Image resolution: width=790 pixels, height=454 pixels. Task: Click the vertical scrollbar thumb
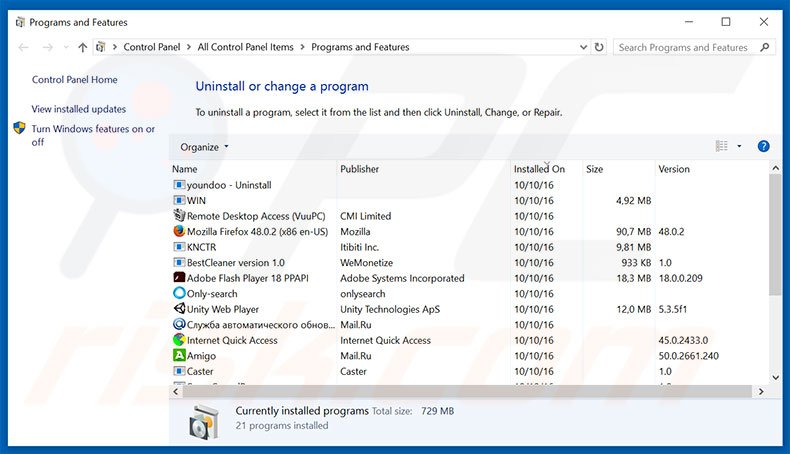pos(775,235)
